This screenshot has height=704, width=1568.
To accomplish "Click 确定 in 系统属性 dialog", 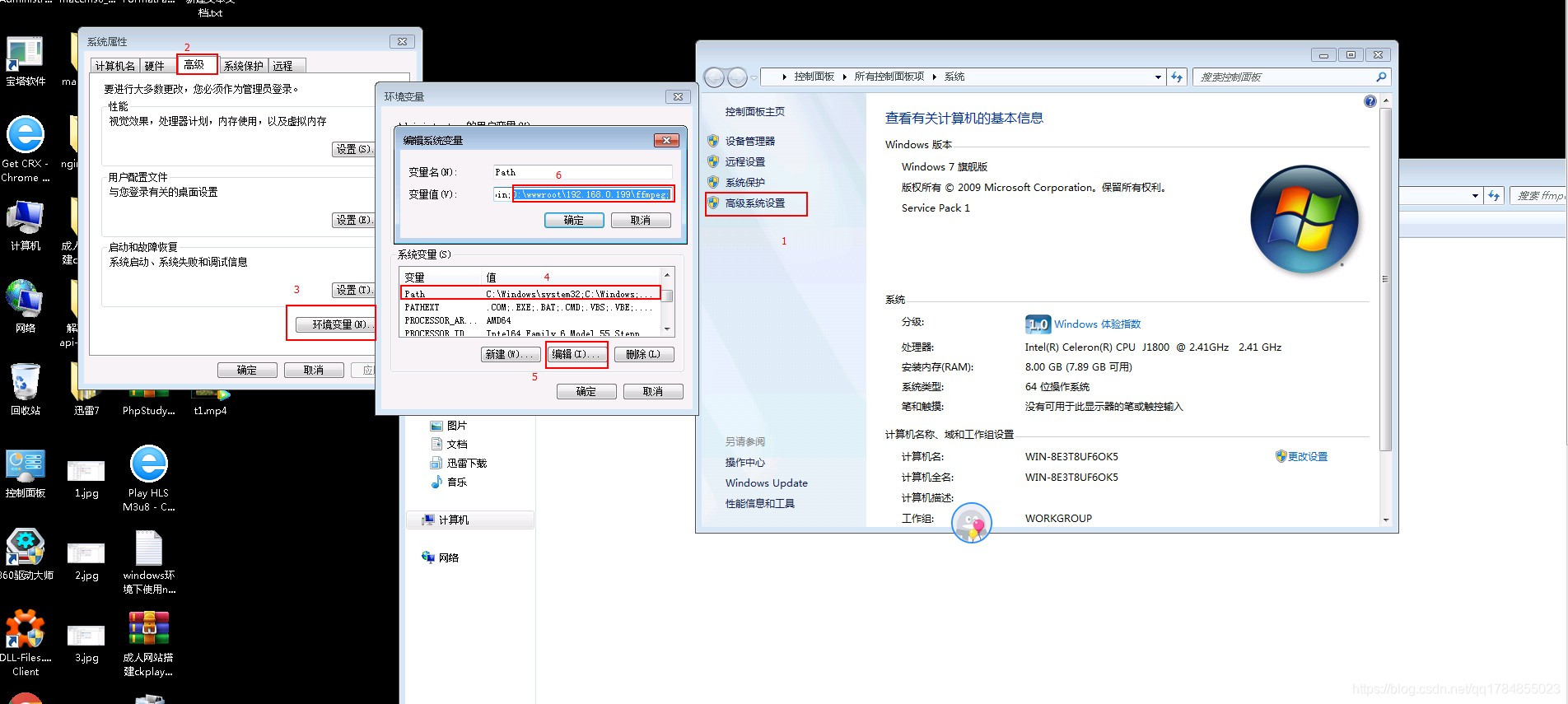I will coord(247,370).
